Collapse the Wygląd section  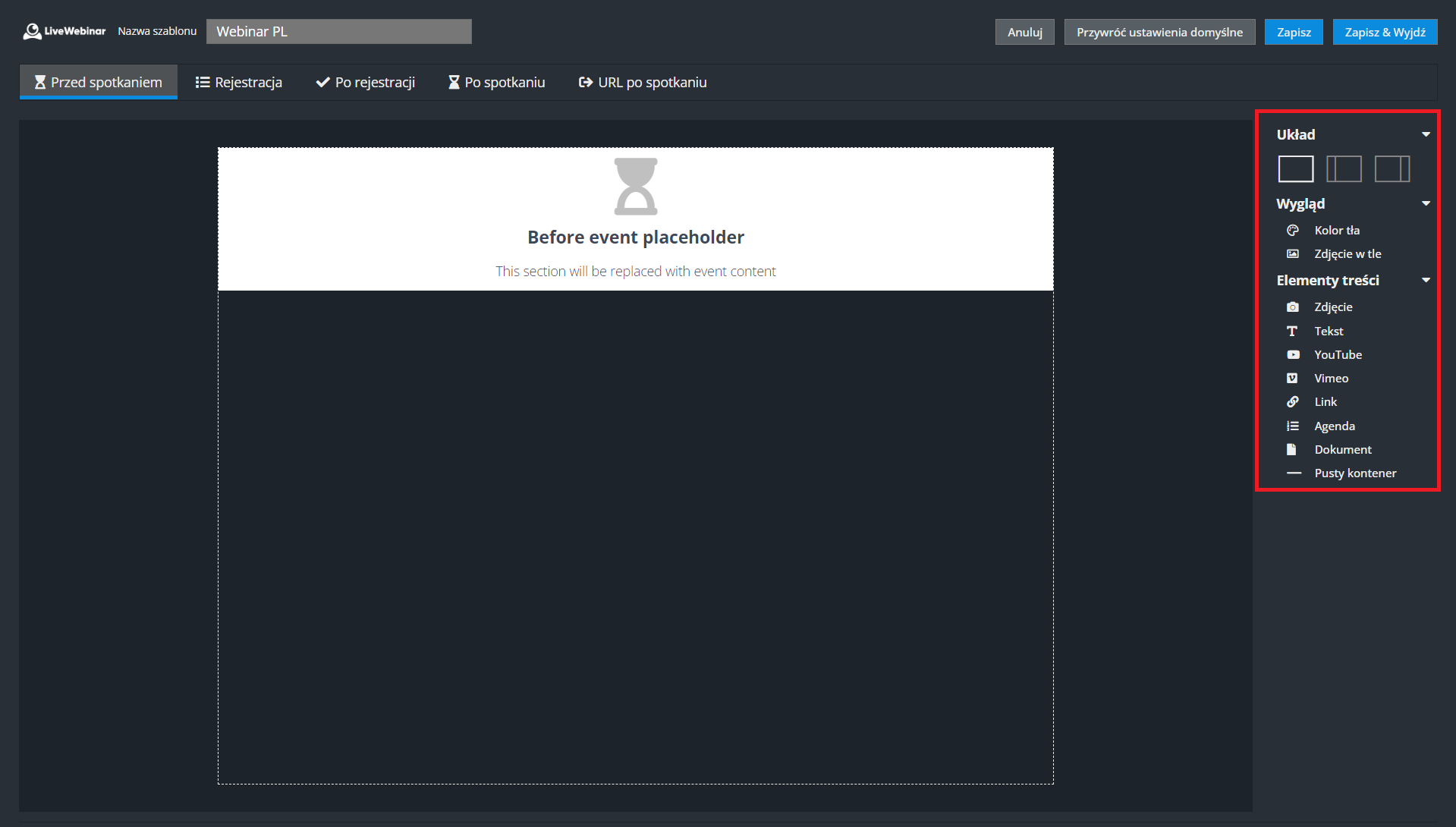click(1426, 204)
